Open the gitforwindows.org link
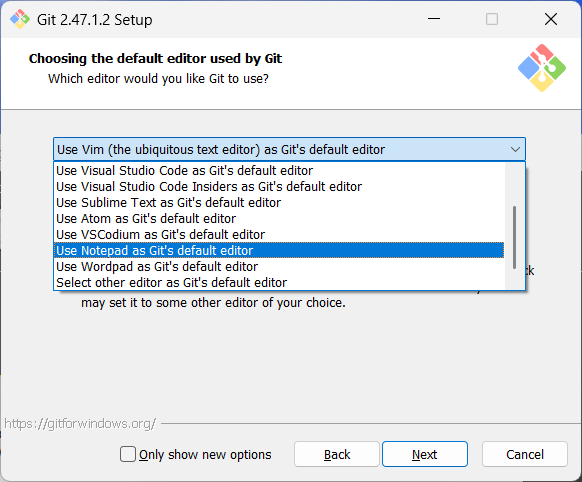 (80, 423)
